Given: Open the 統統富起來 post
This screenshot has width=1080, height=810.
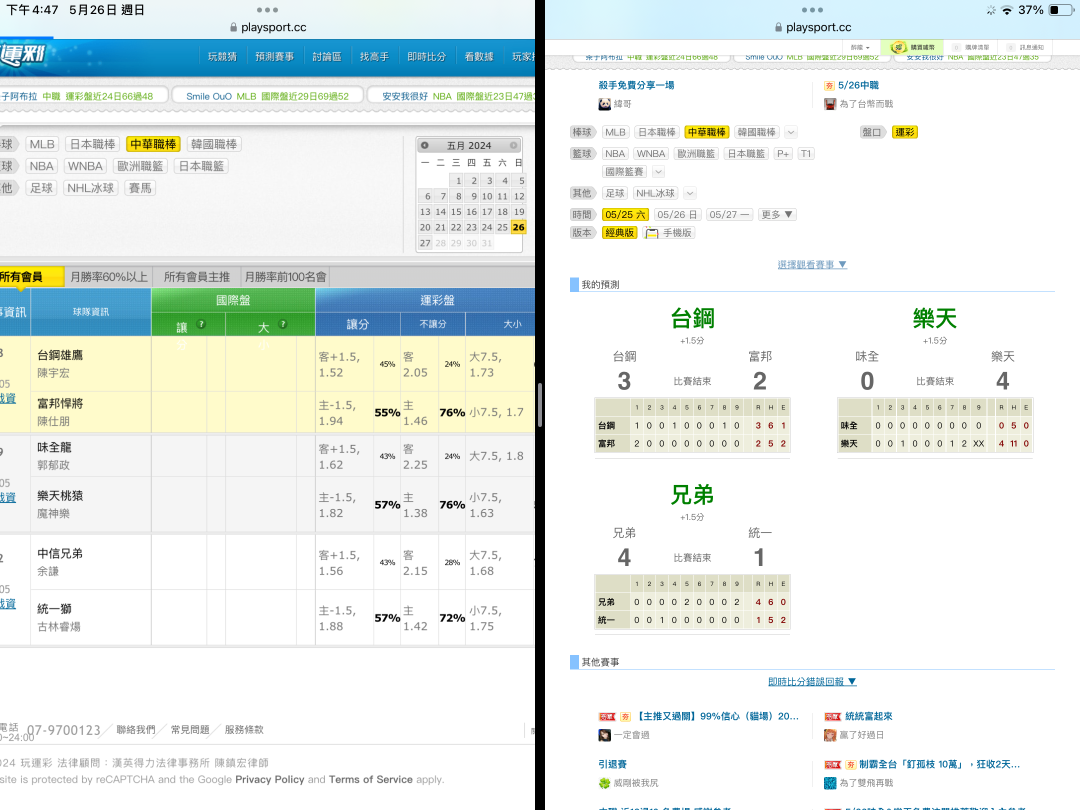Looking at the screenshot, I should click(869, 716).
